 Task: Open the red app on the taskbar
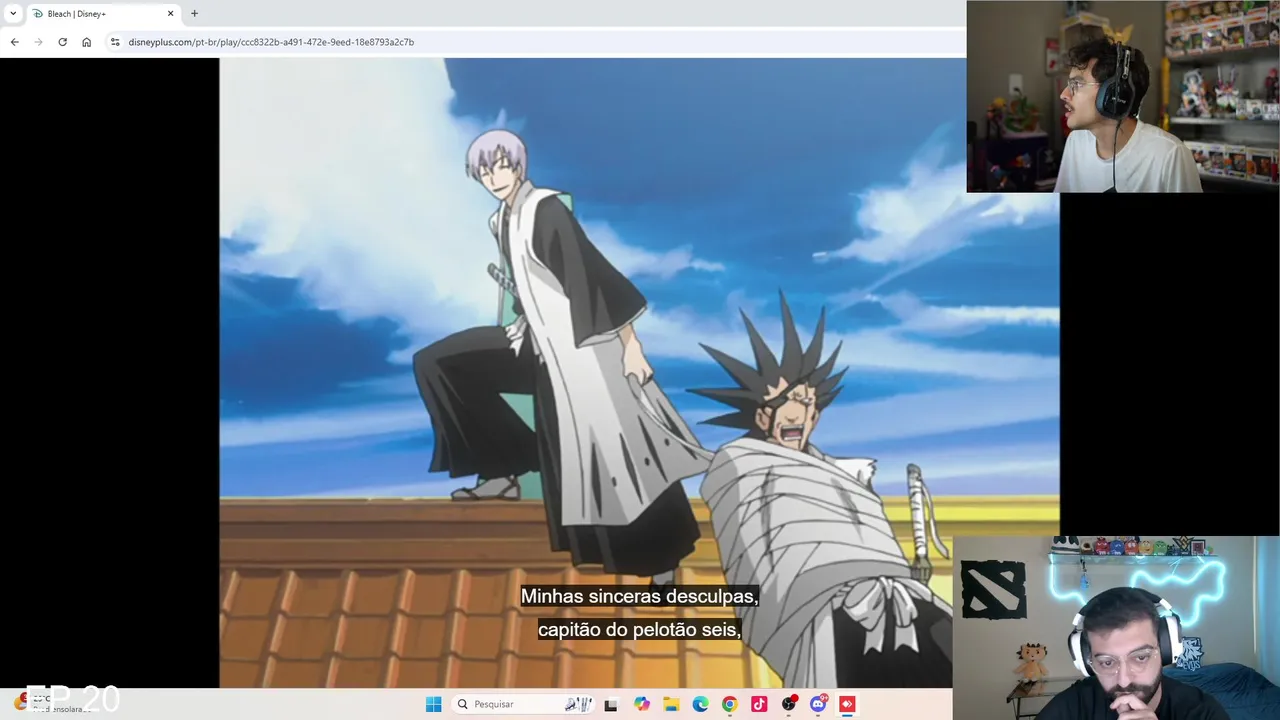[x=847, y=704]
